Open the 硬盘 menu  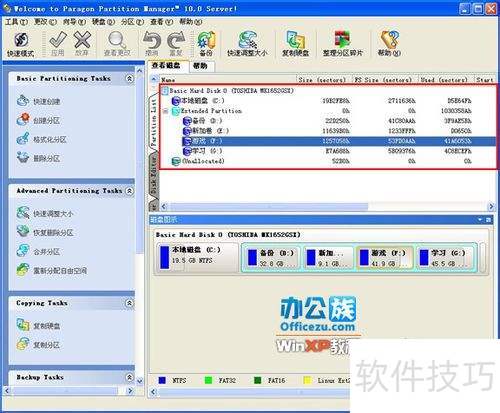tap(103, 22)
